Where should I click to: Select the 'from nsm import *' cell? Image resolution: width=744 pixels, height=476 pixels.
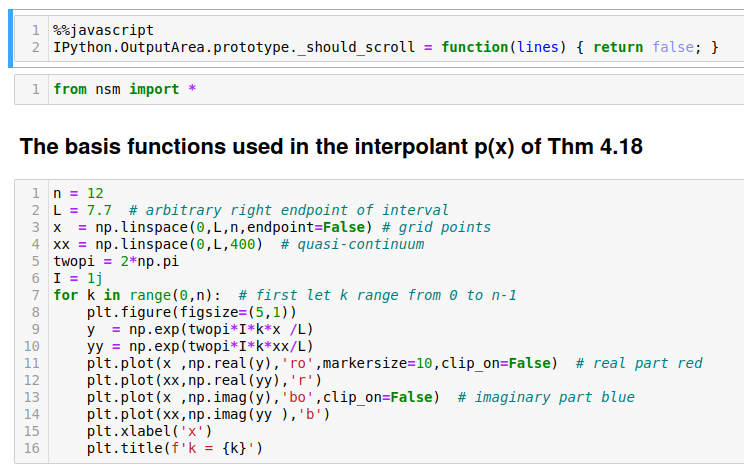(124, 89)
